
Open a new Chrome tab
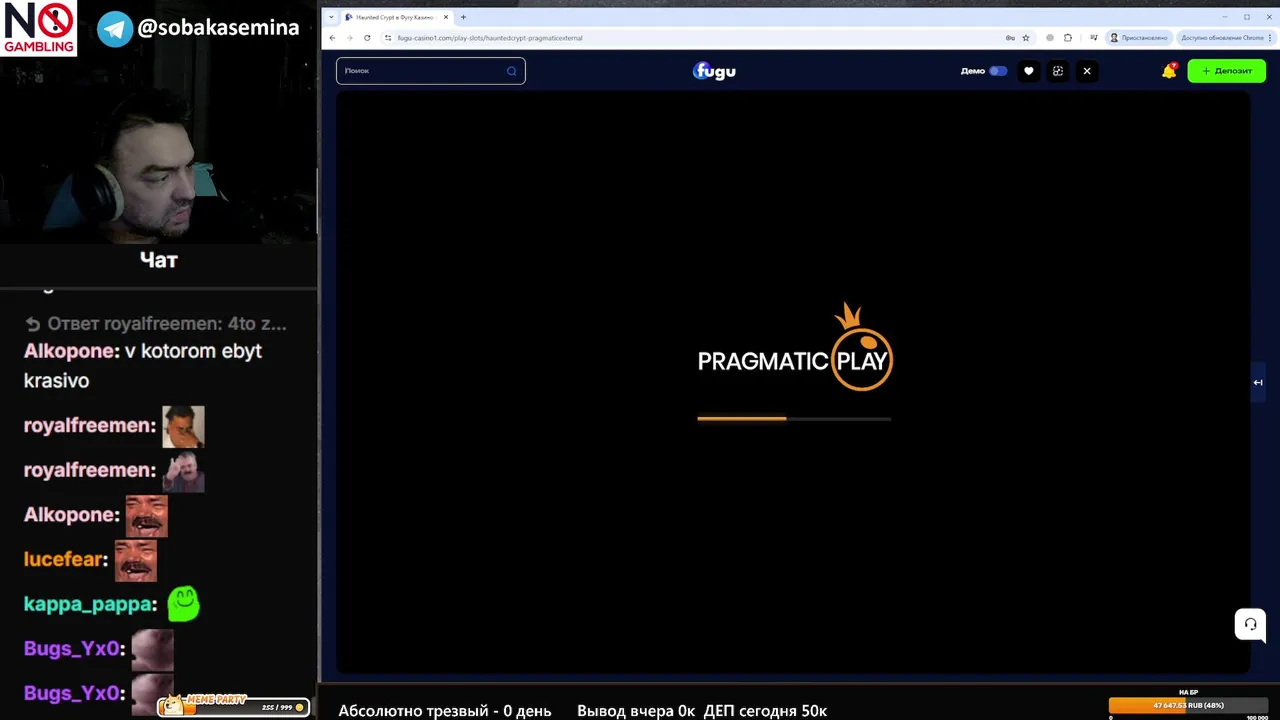click(463, 17)
